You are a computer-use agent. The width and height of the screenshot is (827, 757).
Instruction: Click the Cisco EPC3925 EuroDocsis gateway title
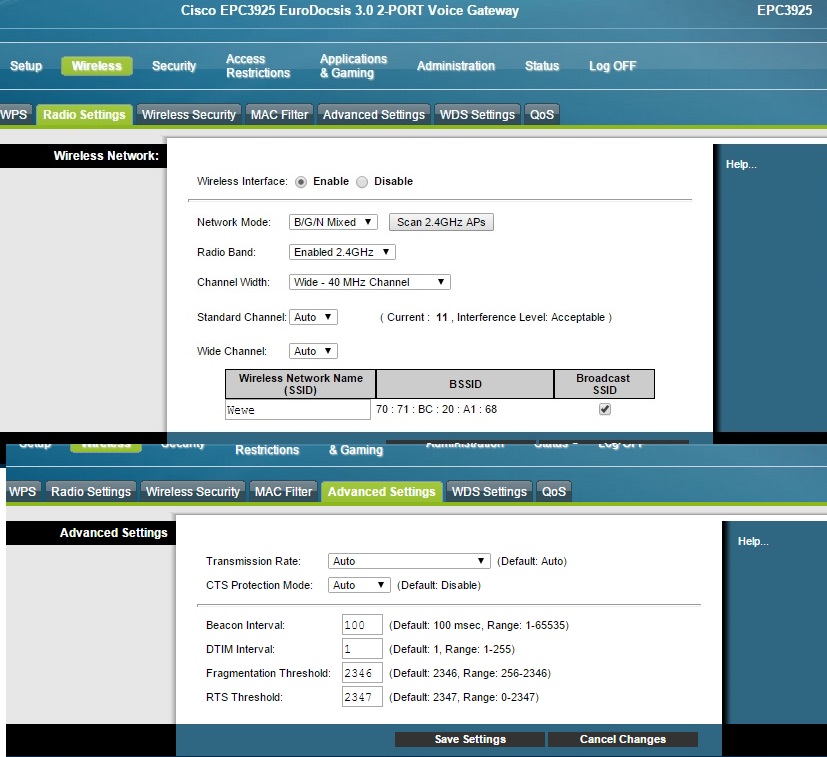point(350,11)
